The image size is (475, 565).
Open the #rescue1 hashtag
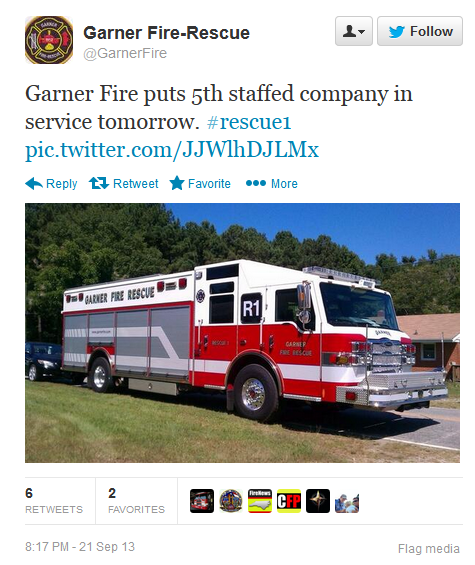pyautogui.click(x=249, y=122)
